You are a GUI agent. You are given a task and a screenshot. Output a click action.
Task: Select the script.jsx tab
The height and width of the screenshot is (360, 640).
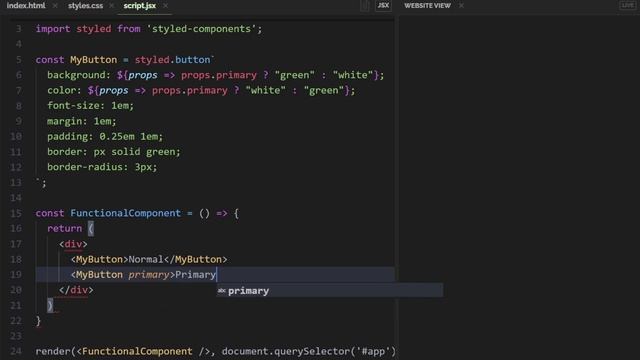(x=140, y=6)
